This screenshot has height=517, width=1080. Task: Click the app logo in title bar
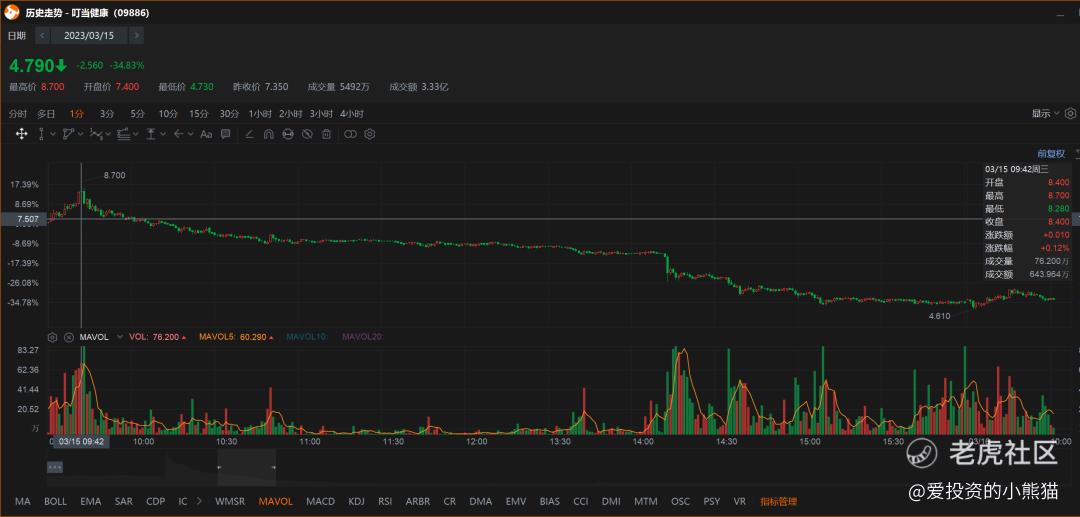tap(13, 12)
